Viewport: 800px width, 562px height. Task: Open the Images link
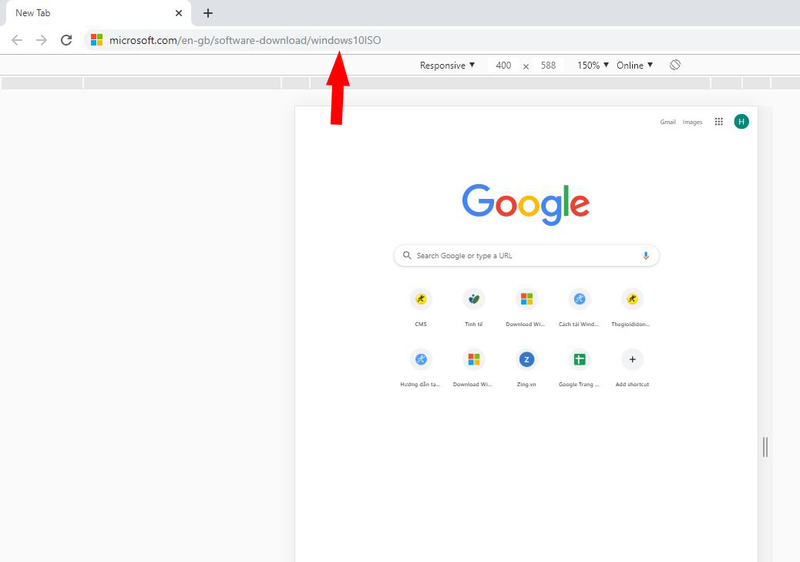(692, 122)
